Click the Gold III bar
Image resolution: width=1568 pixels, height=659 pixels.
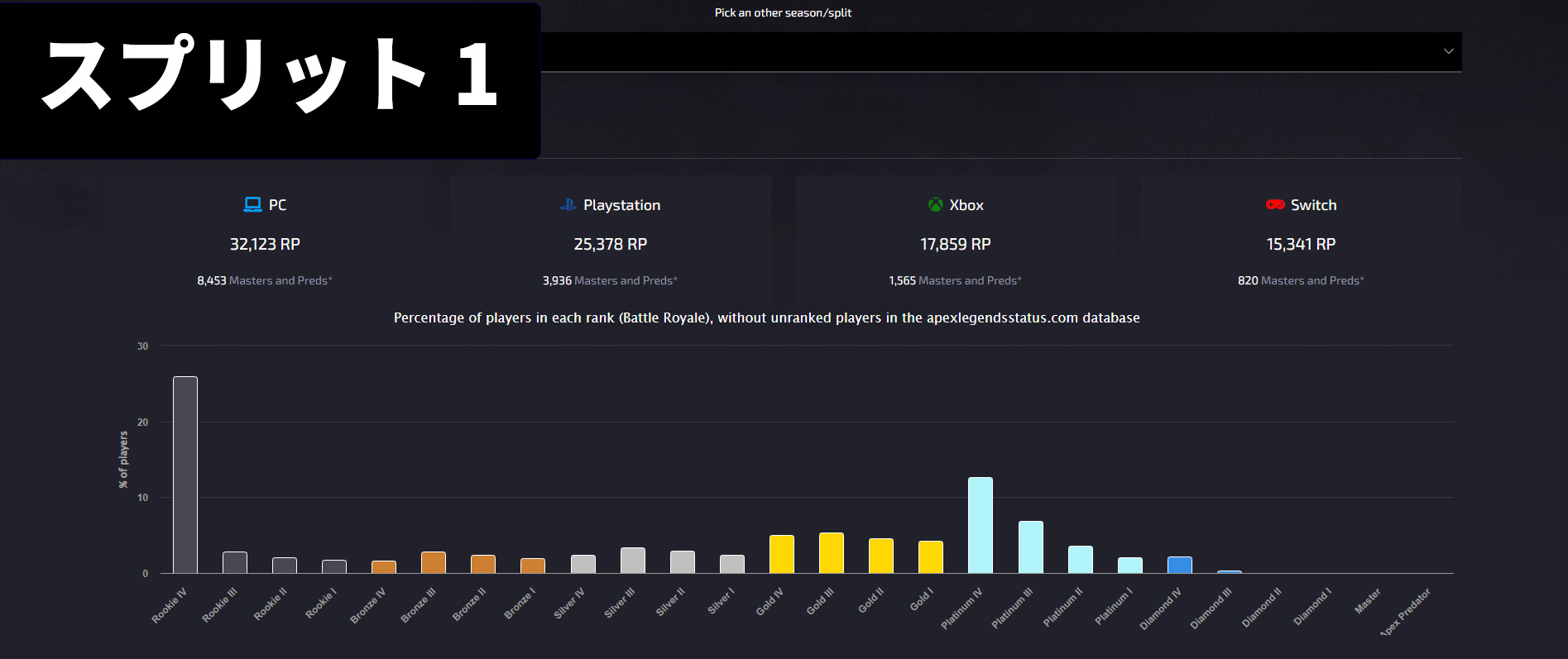[832, 553]
